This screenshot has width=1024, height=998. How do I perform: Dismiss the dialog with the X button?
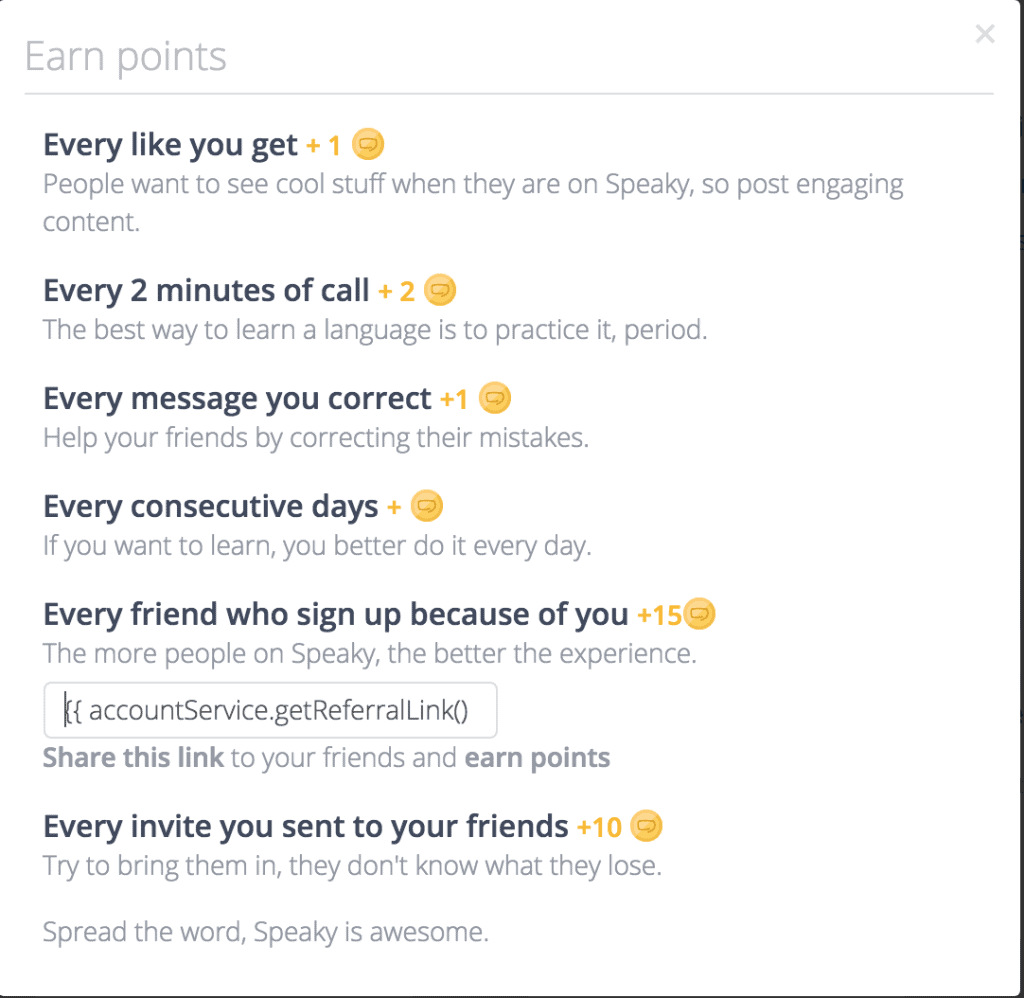click(x=985, y=33)
